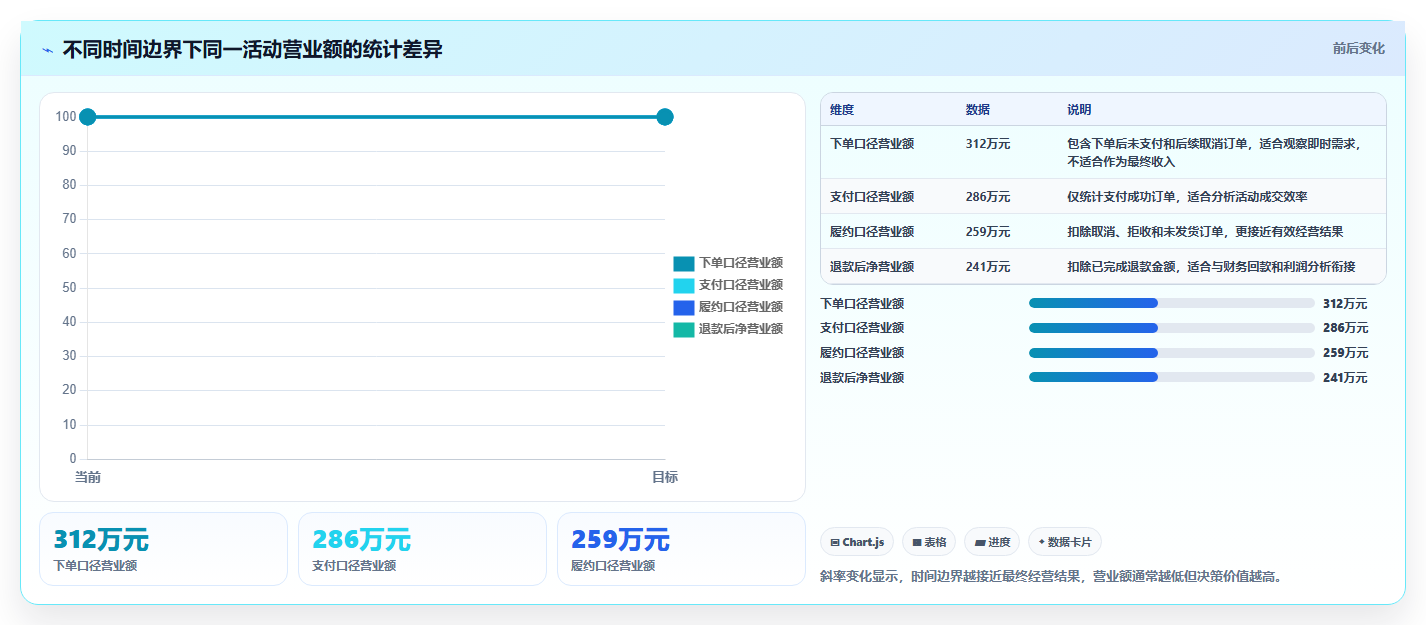The width and height of the screenshot is (1426, 625).
Task: Click the description starting 扣除已完成退款金额
Action: (1211, 267)
